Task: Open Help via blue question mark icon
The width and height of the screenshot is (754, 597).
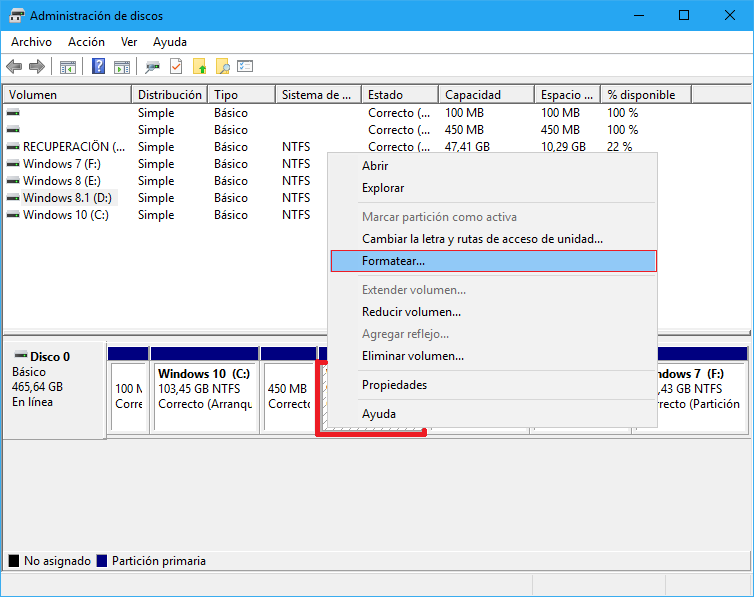Action: coord(99,66)
